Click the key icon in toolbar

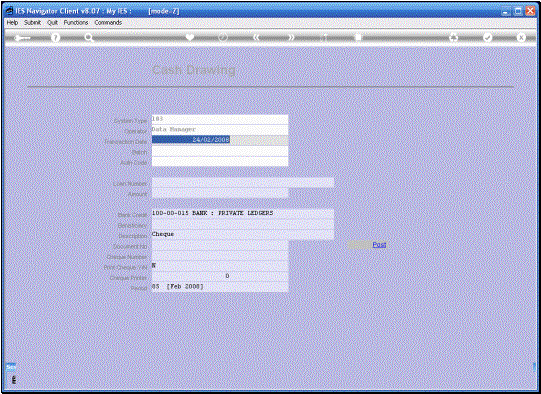(22, 38)
